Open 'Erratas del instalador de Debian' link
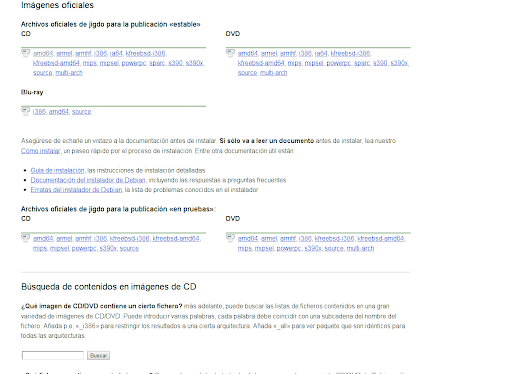 (77, 190)
